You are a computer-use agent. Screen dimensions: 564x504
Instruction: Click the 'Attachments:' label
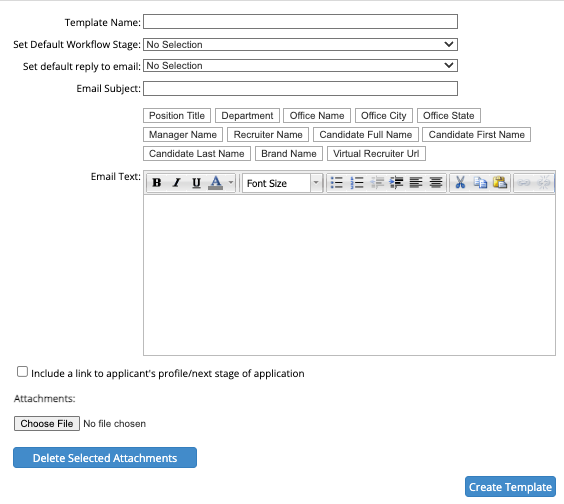click(x=45, y=399)
